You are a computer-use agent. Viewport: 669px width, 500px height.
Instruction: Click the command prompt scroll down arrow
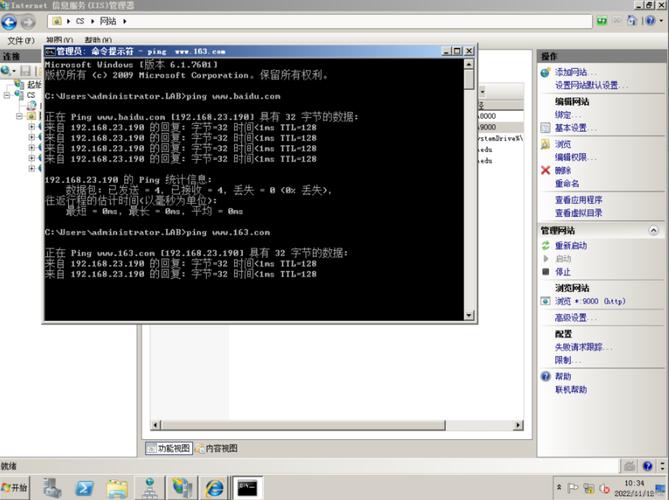point(469,315)
